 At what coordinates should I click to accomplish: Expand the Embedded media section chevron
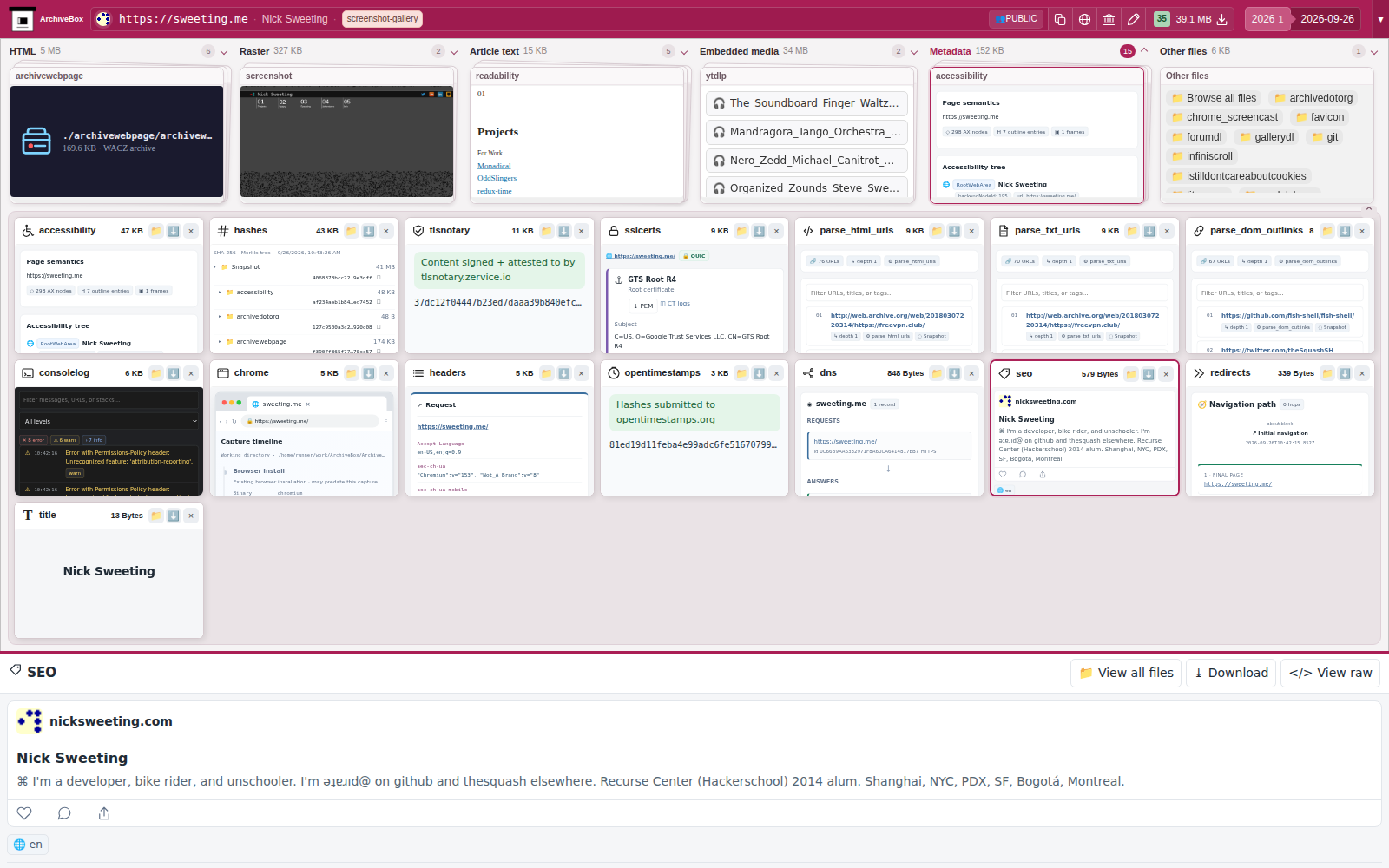[914, 52]
